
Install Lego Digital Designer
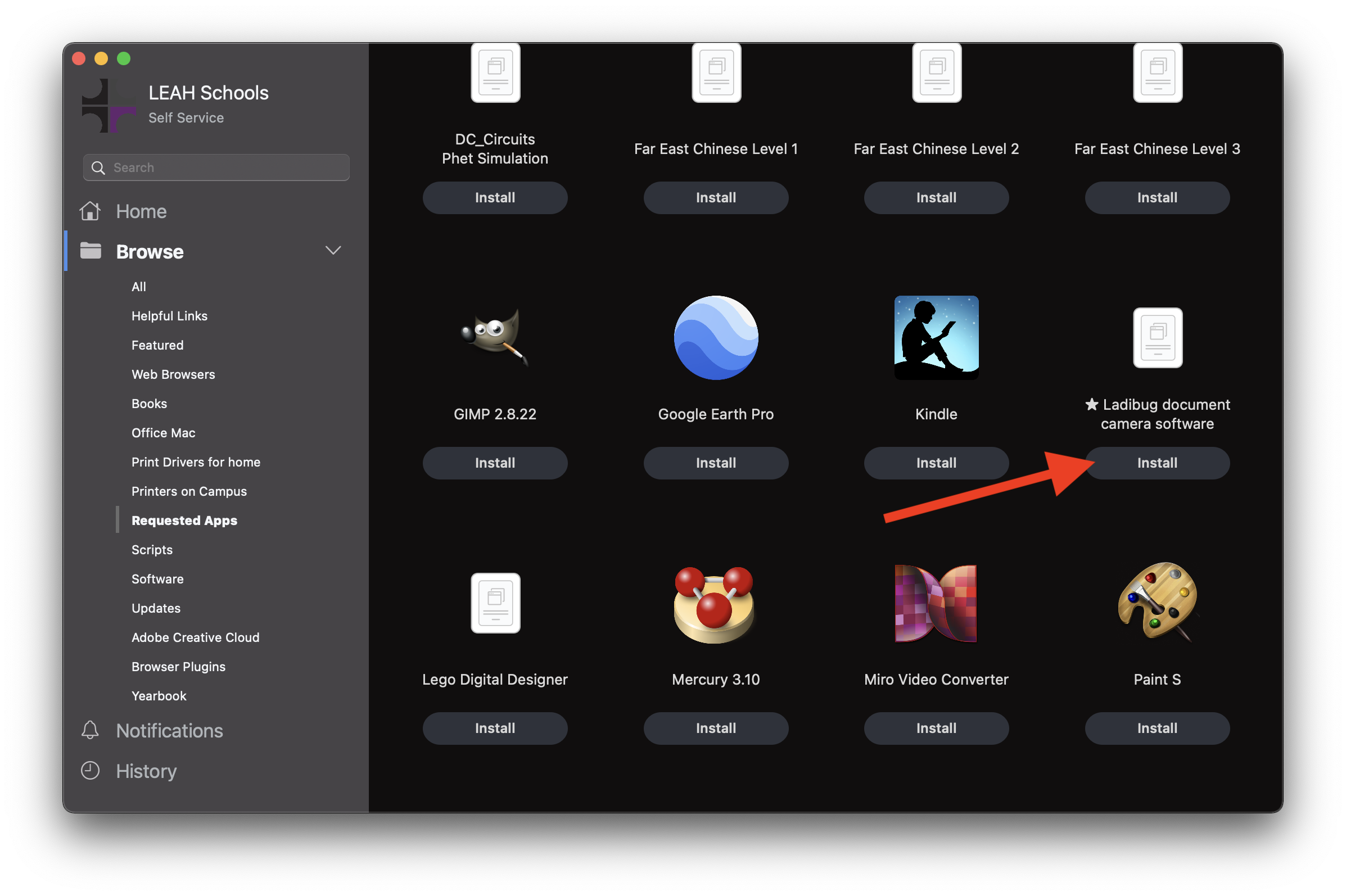click(495, 728)
